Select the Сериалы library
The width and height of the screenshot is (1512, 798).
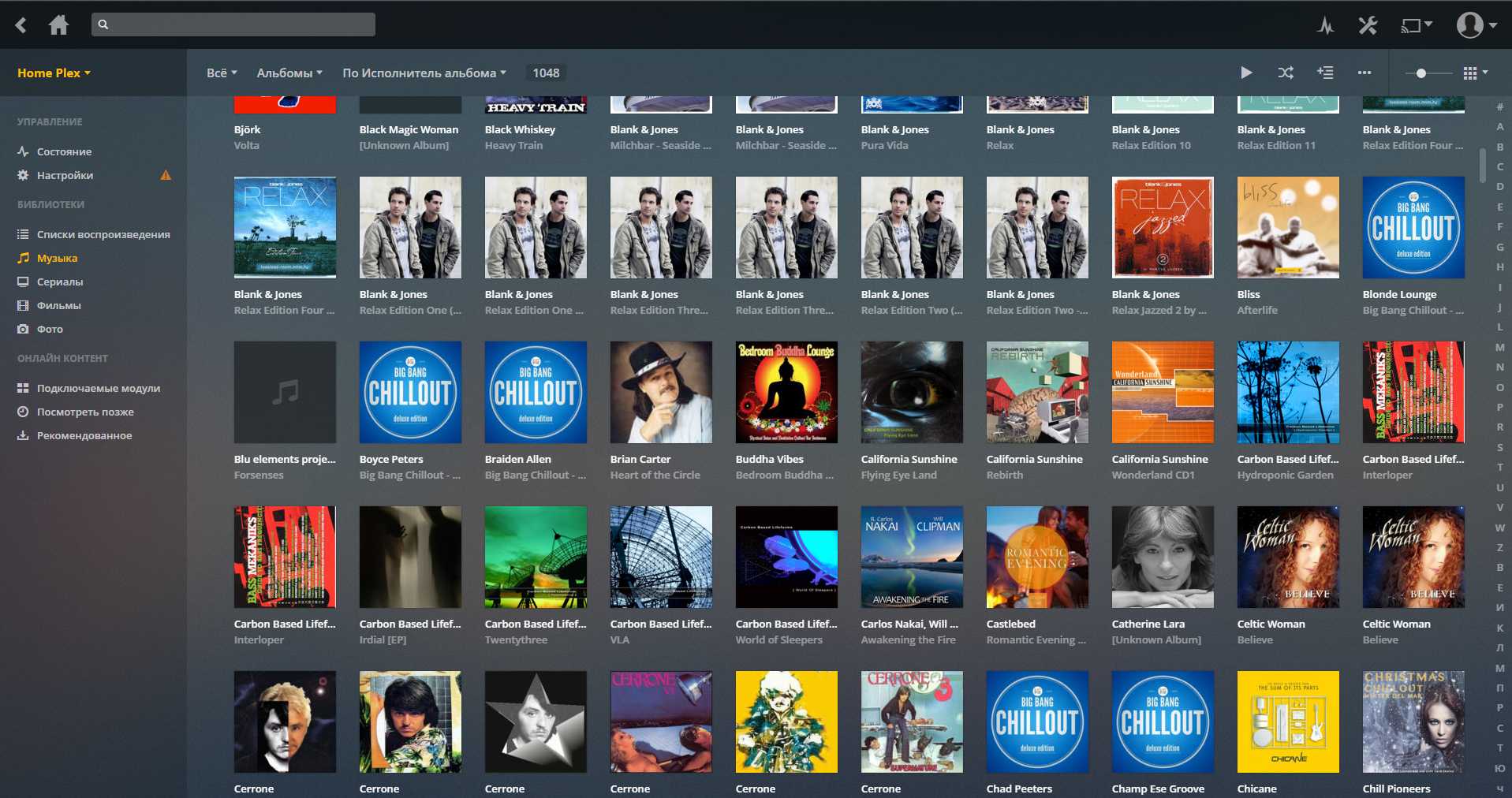tap(60, 282)
